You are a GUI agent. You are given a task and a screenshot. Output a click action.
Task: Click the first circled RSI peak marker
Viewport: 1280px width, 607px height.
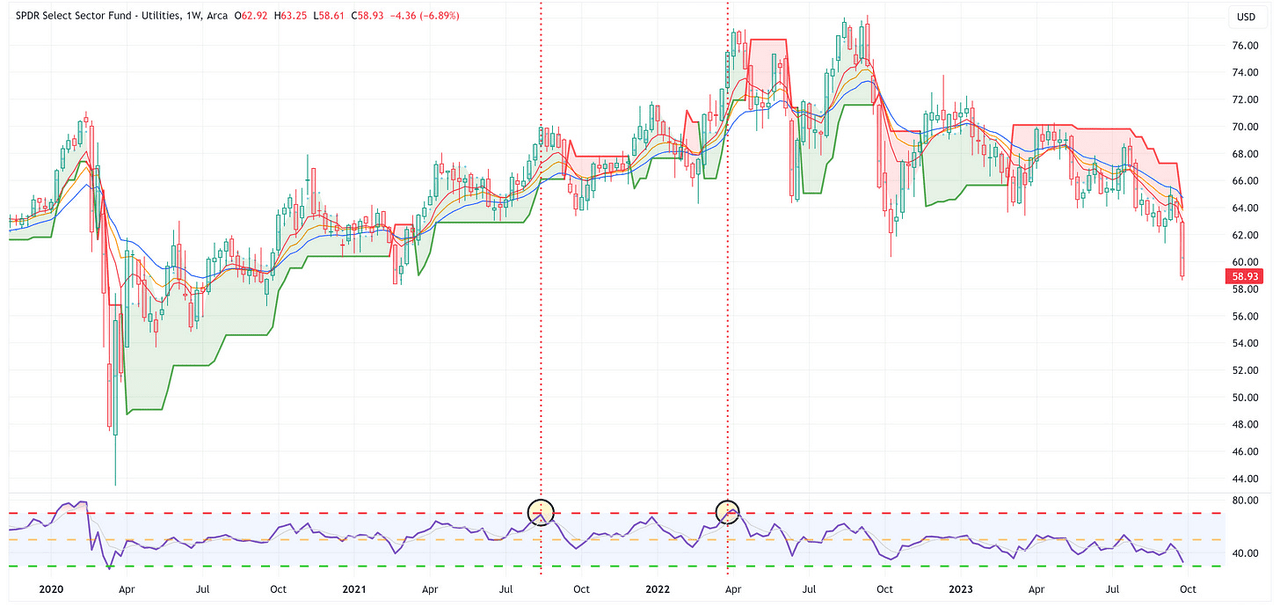(540, 513)
